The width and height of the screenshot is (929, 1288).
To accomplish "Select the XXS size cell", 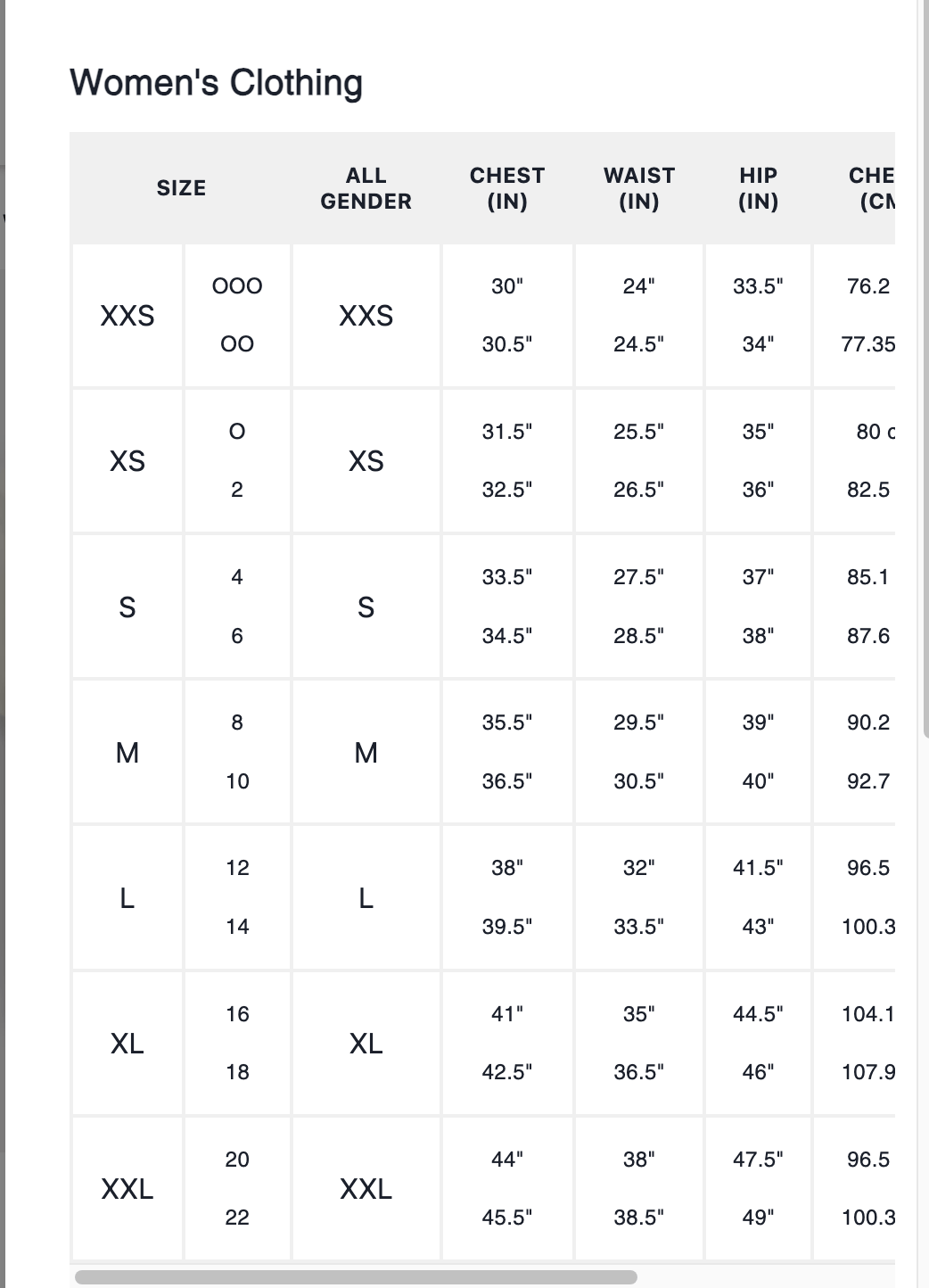I will click(127, 316).
